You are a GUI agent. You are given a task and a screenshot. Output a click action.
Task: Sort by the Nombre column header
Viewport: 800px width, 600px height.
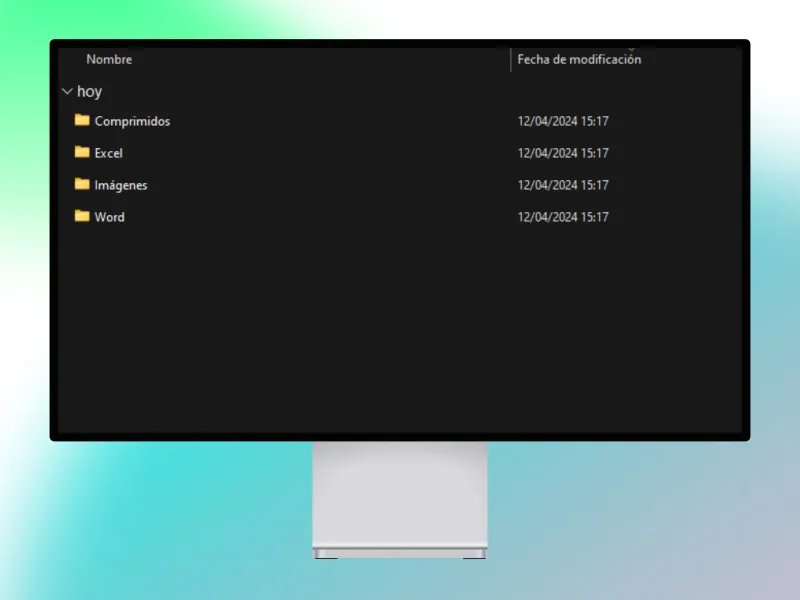coord(109,60)
